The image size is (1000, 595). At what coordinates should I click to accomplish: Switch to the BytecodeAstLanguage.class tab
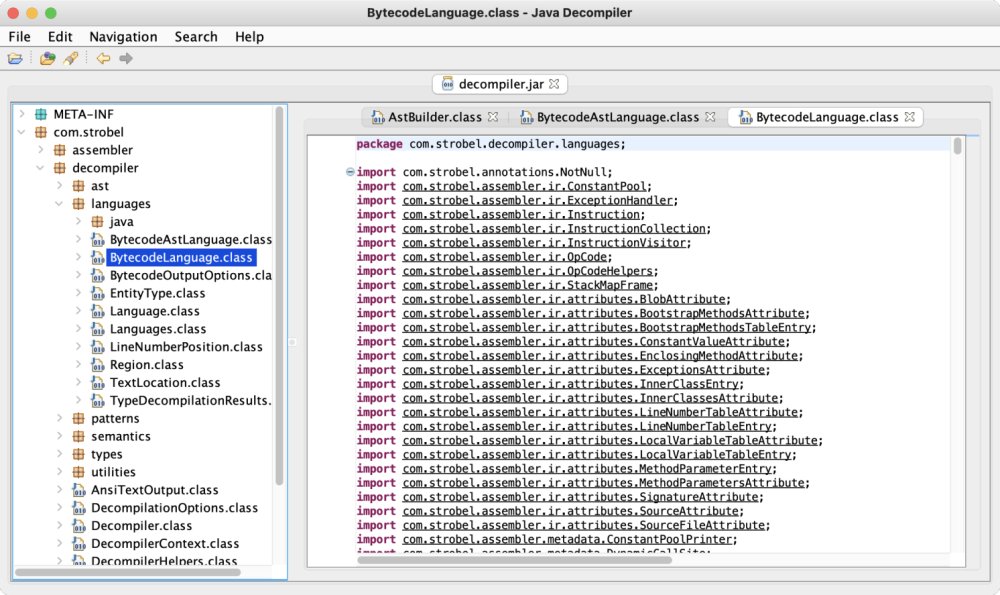click(x=617, y=117)
